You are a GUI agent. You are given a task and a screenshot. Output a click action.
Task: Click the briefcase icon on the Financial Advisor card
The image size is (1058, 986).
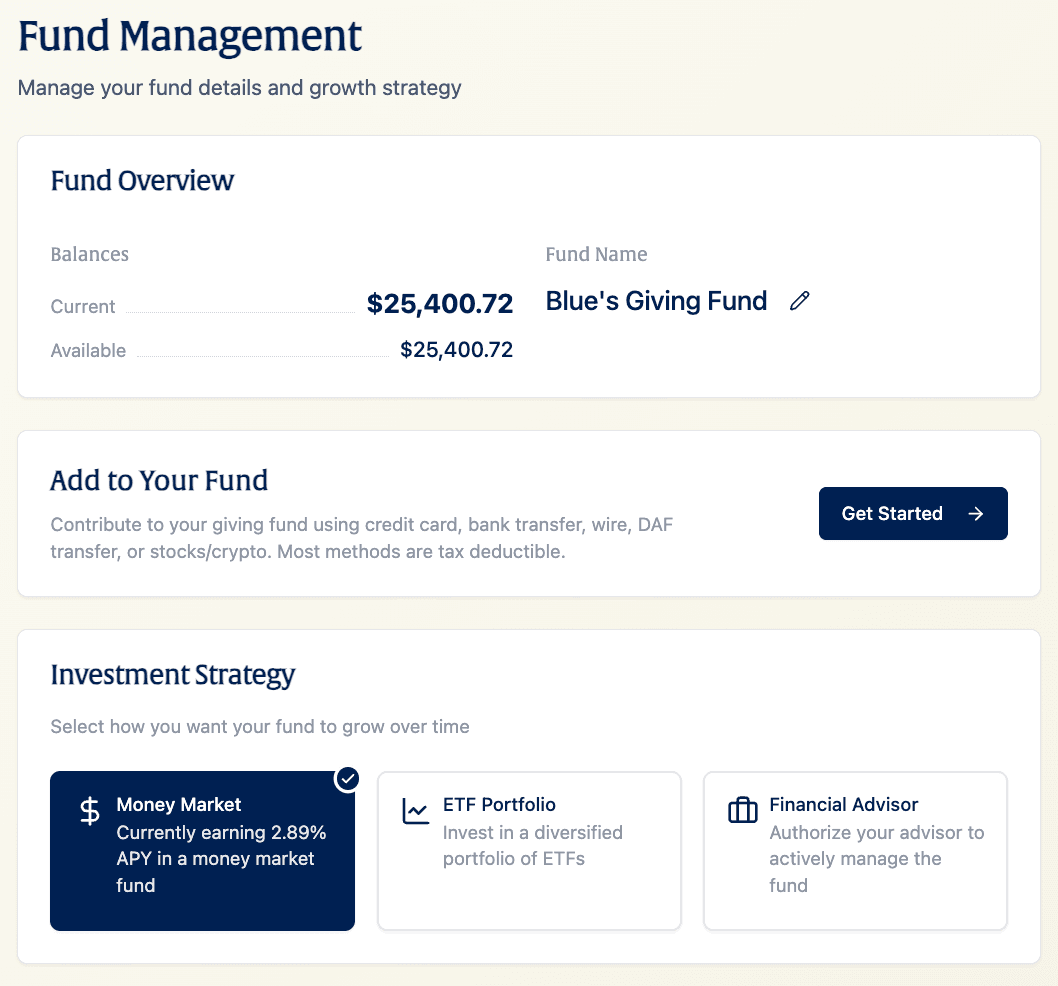coord(742,812)
